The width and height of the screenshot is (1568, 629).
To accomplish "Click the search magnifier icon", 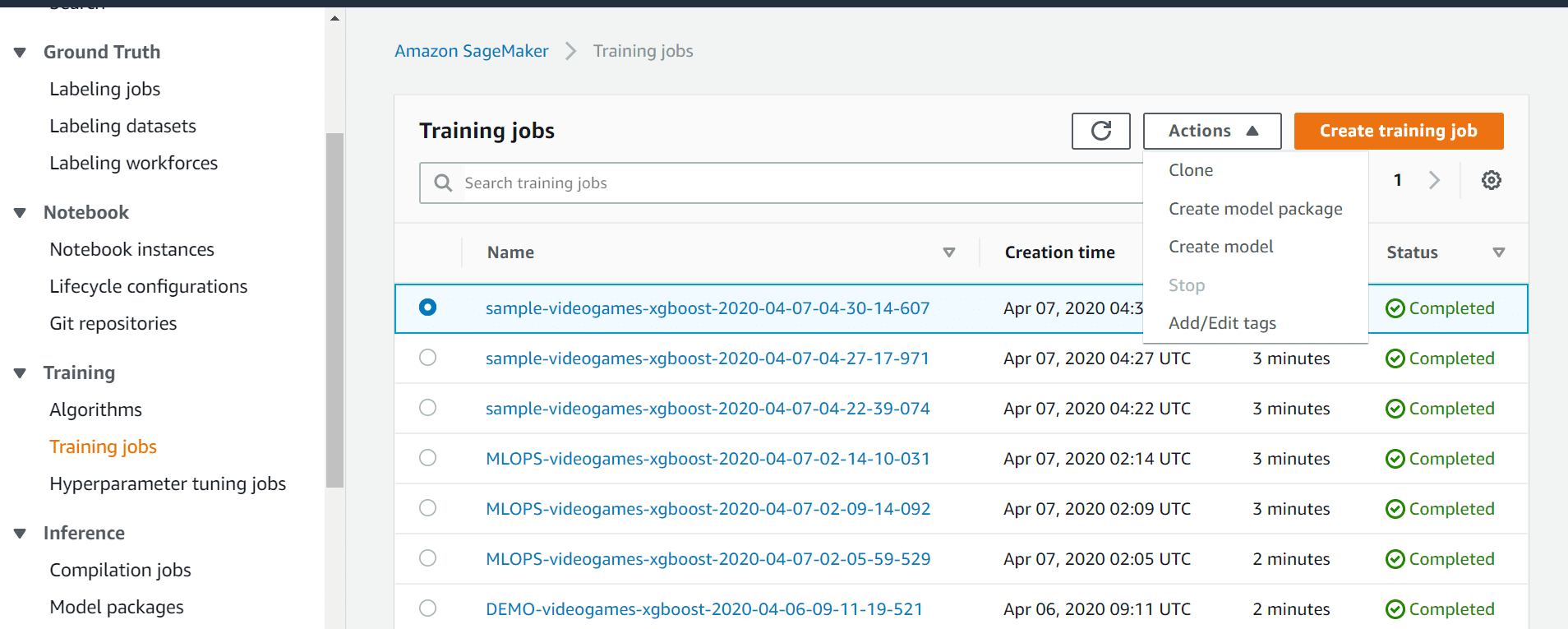I will 443,183.
